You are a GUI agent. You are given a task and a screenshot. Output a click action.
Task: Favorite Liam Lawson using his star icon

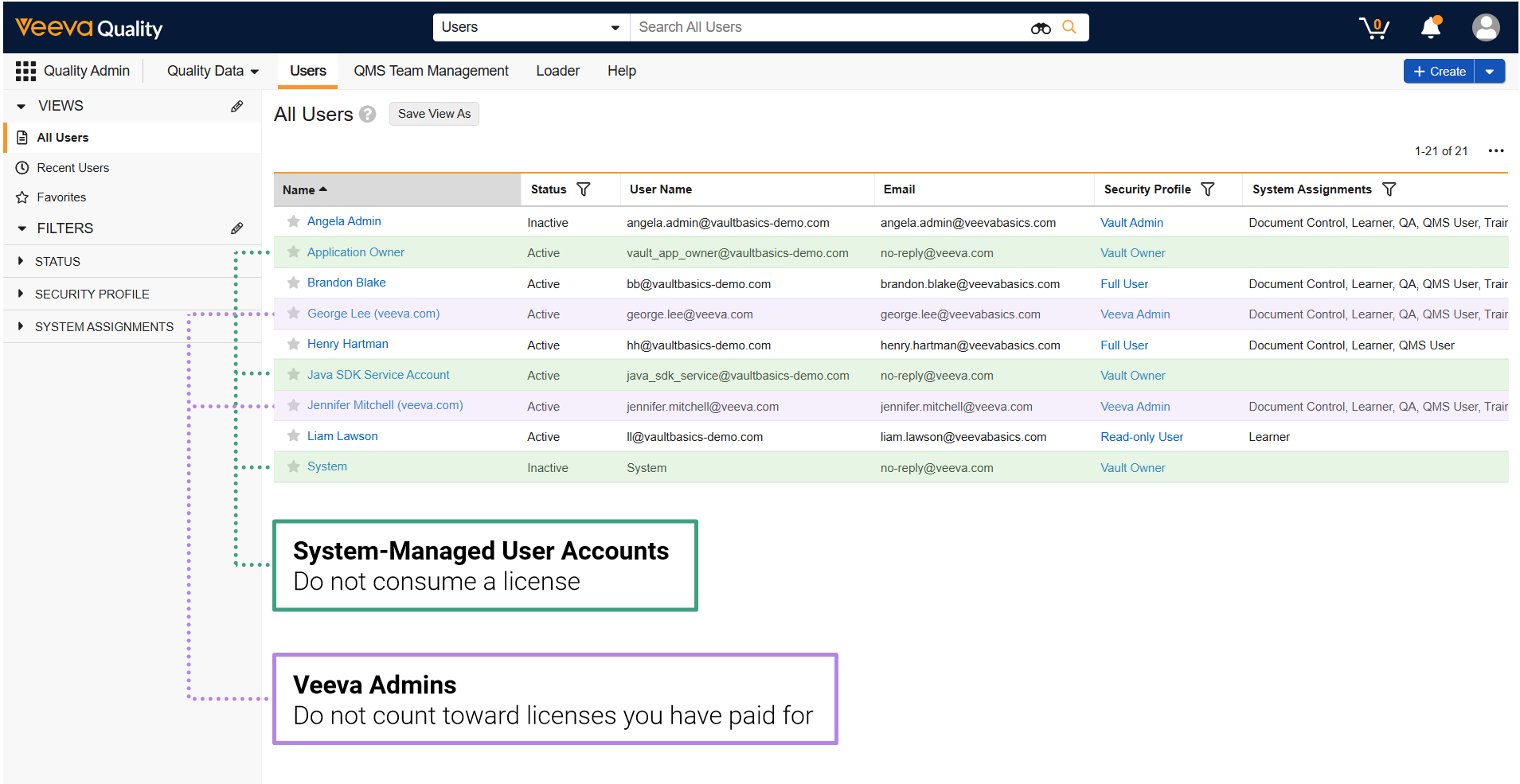coord(292,436)
